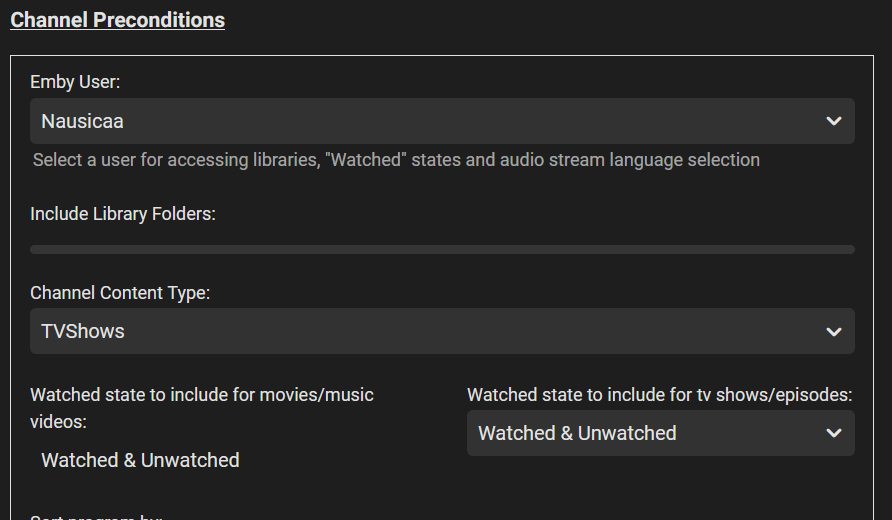Click the Emby User label
892x520 pixels.
[75, 81]
